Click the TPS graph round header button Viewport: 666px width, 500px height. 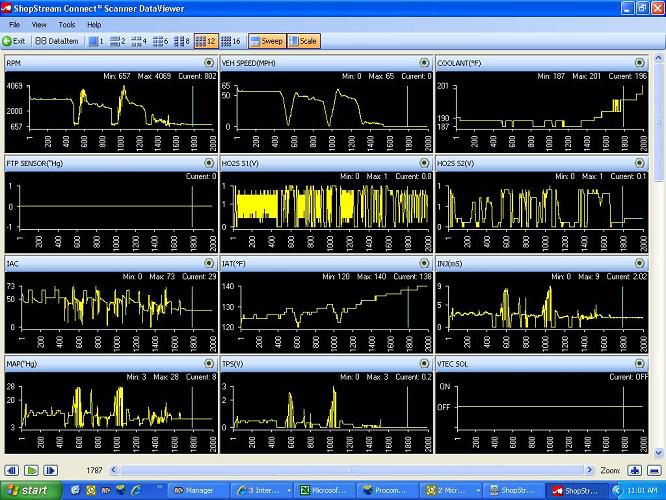pyautogui.click(x=424, y=364)
